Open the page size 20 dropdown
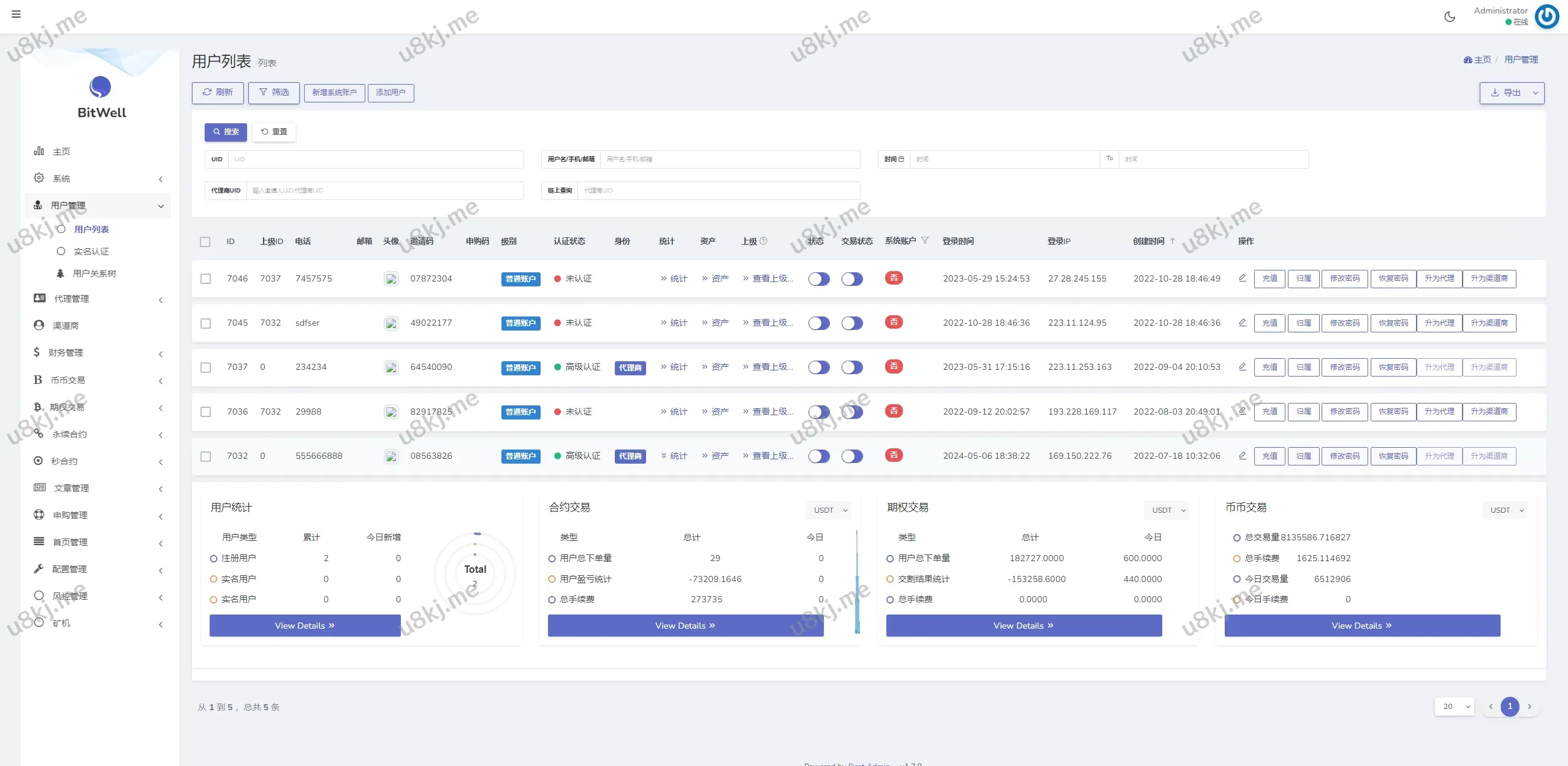 click(x=1454, y=707)
